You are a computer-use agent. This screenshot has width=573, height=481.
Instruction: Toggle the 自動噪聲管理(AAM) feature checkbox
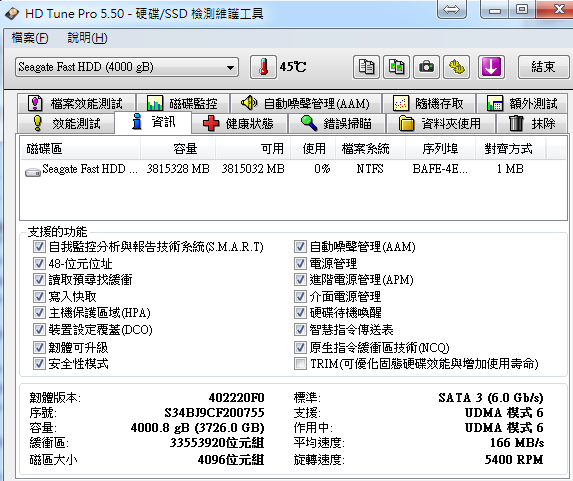coord(300,247)
